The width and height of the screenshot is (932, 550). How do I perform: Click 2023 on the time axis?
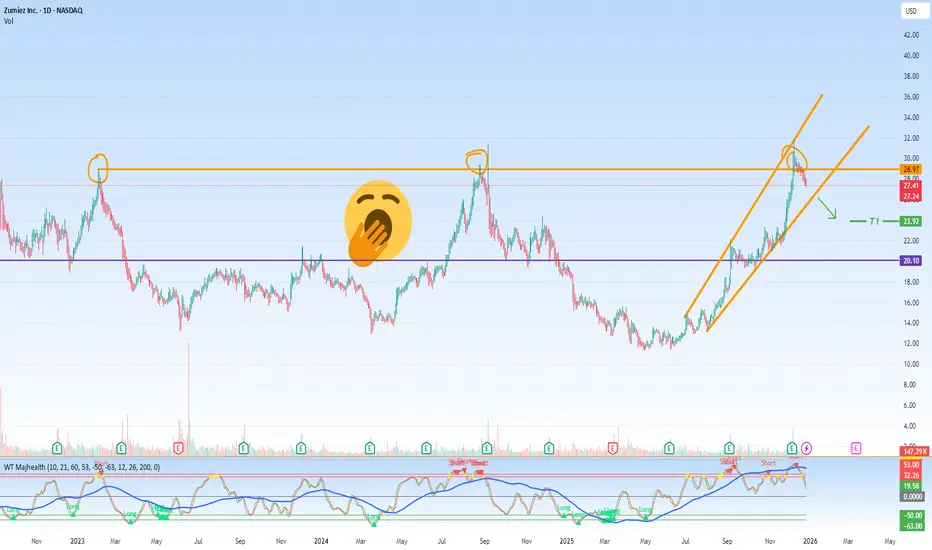click(x=77, y=541)
